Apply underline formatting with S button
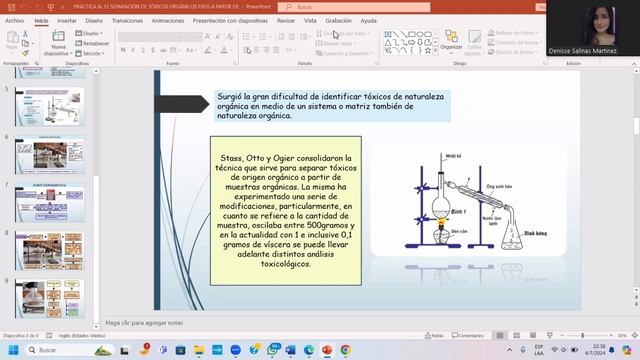640x360 pixels. (x=143, y=50)
